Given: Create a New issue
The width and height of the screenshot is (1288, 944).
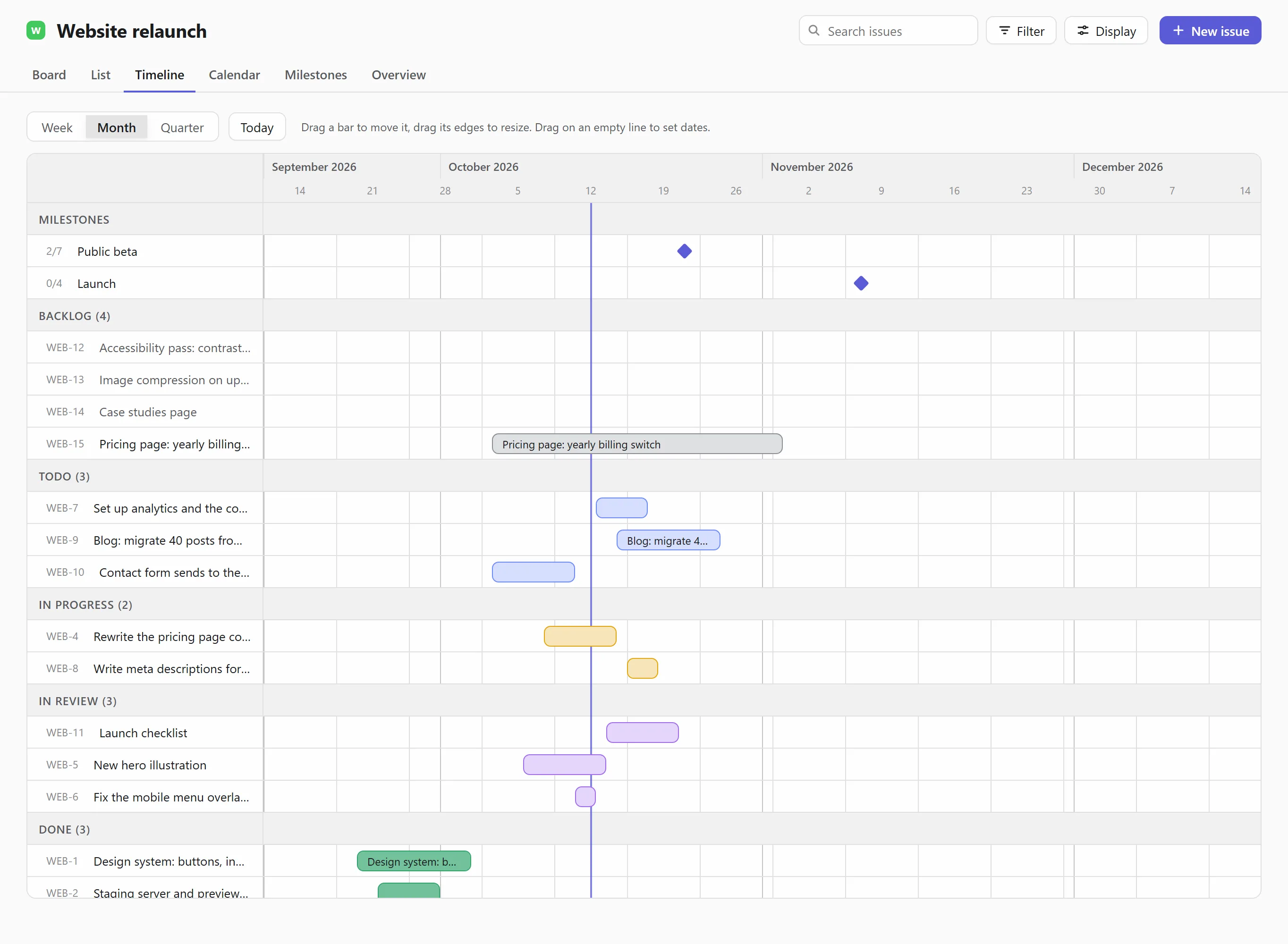Looking at the screenshot, I should 1210,31.
